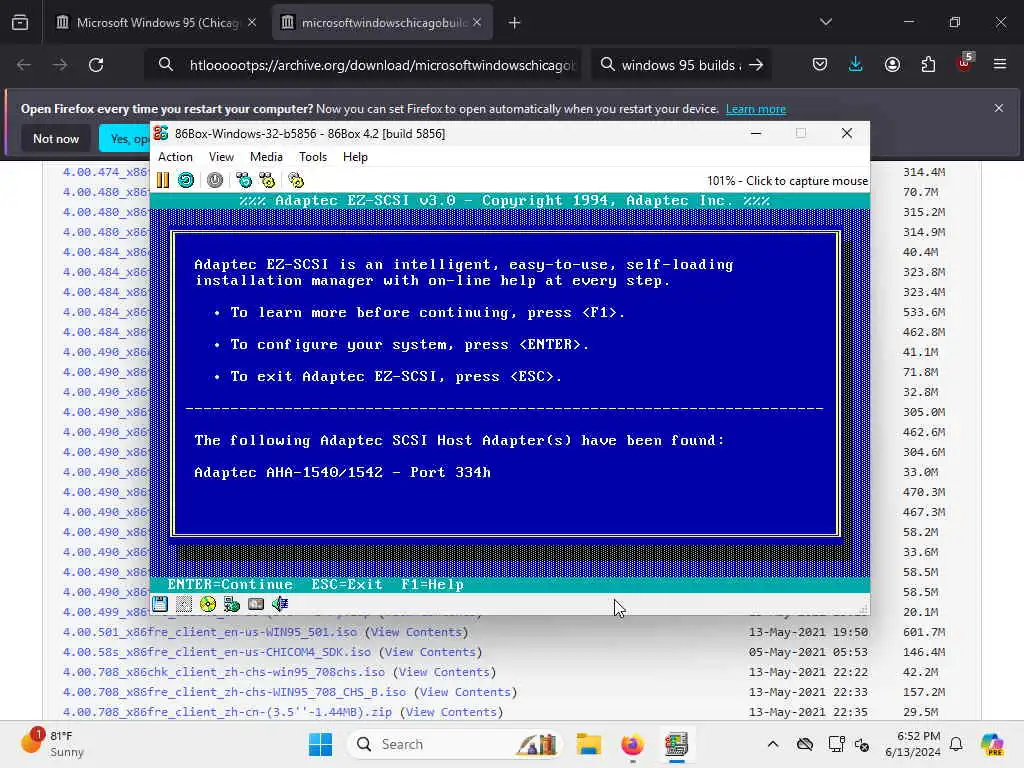
Task: Open the 86Box machine settings toolbar icon
Action: pyautogui.click(x=296, y=180)
